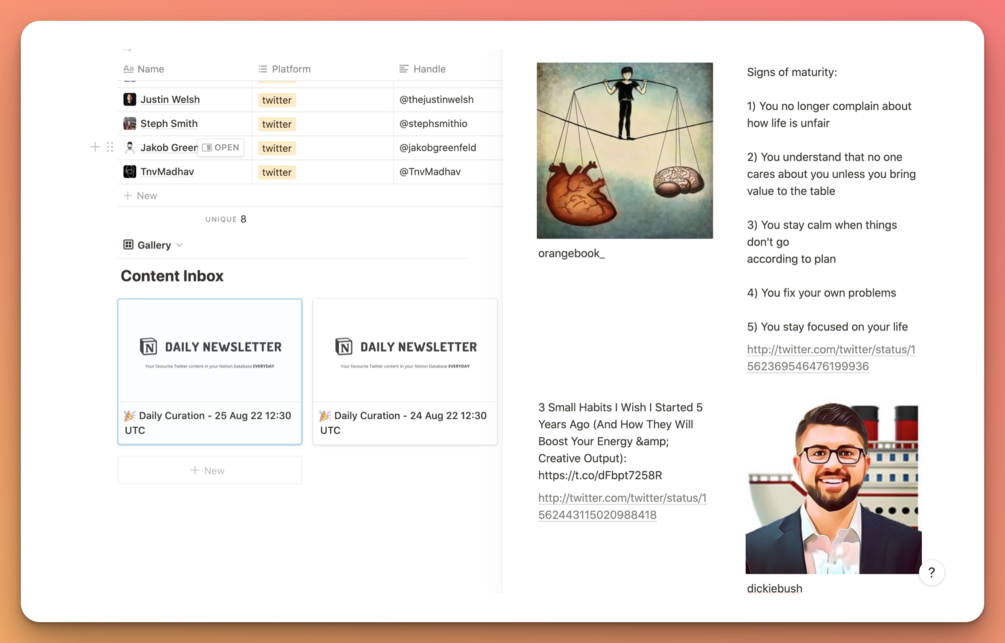Click the Platform column list icon
The height and width of the screenshot is (643, 1005).
pos(263,69)
